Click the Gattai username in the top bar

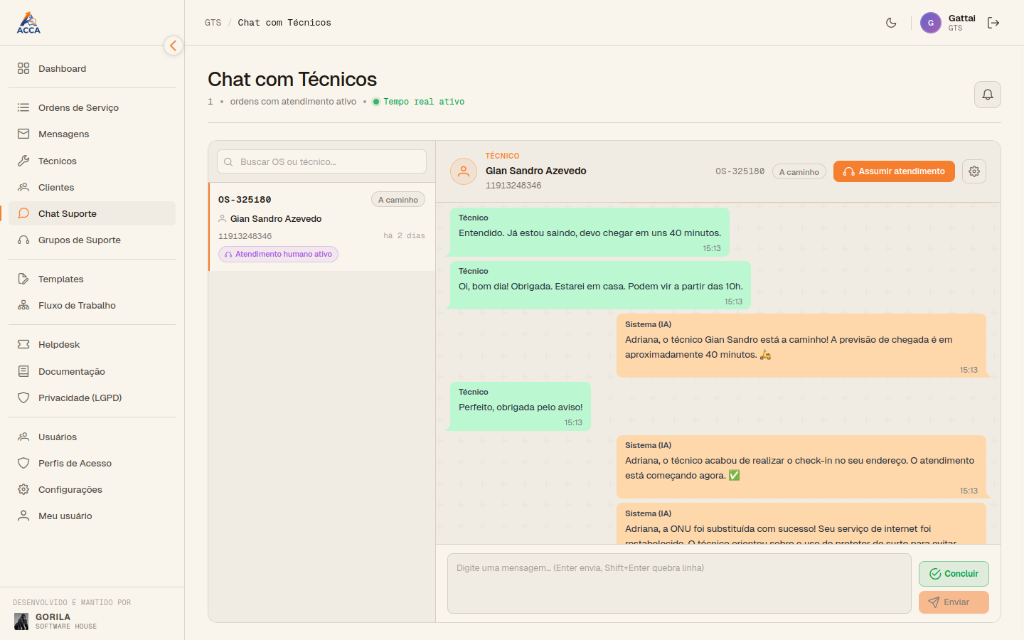(x=961, y=18)
